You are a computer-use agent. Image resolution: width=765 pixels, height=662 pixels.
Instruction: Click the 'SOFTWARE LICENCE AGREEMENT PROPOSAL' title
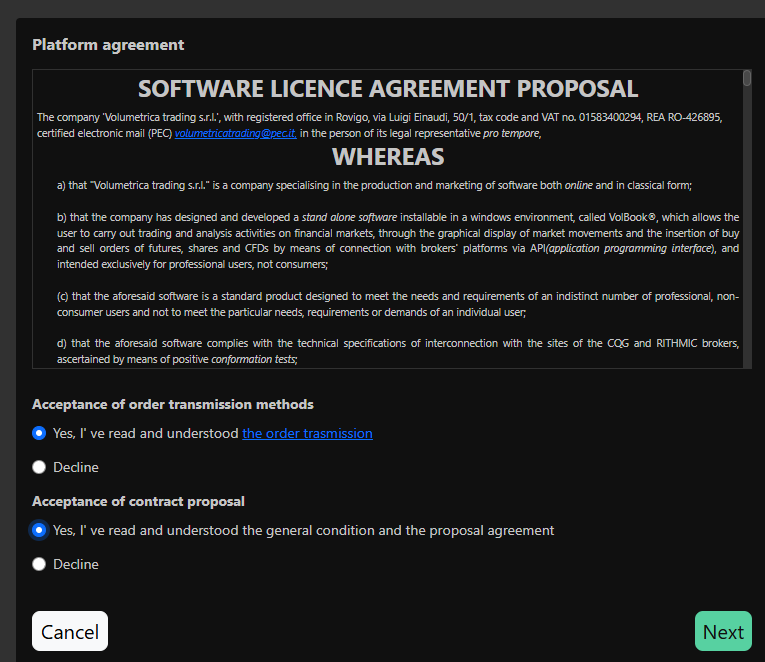click(388, 89)
